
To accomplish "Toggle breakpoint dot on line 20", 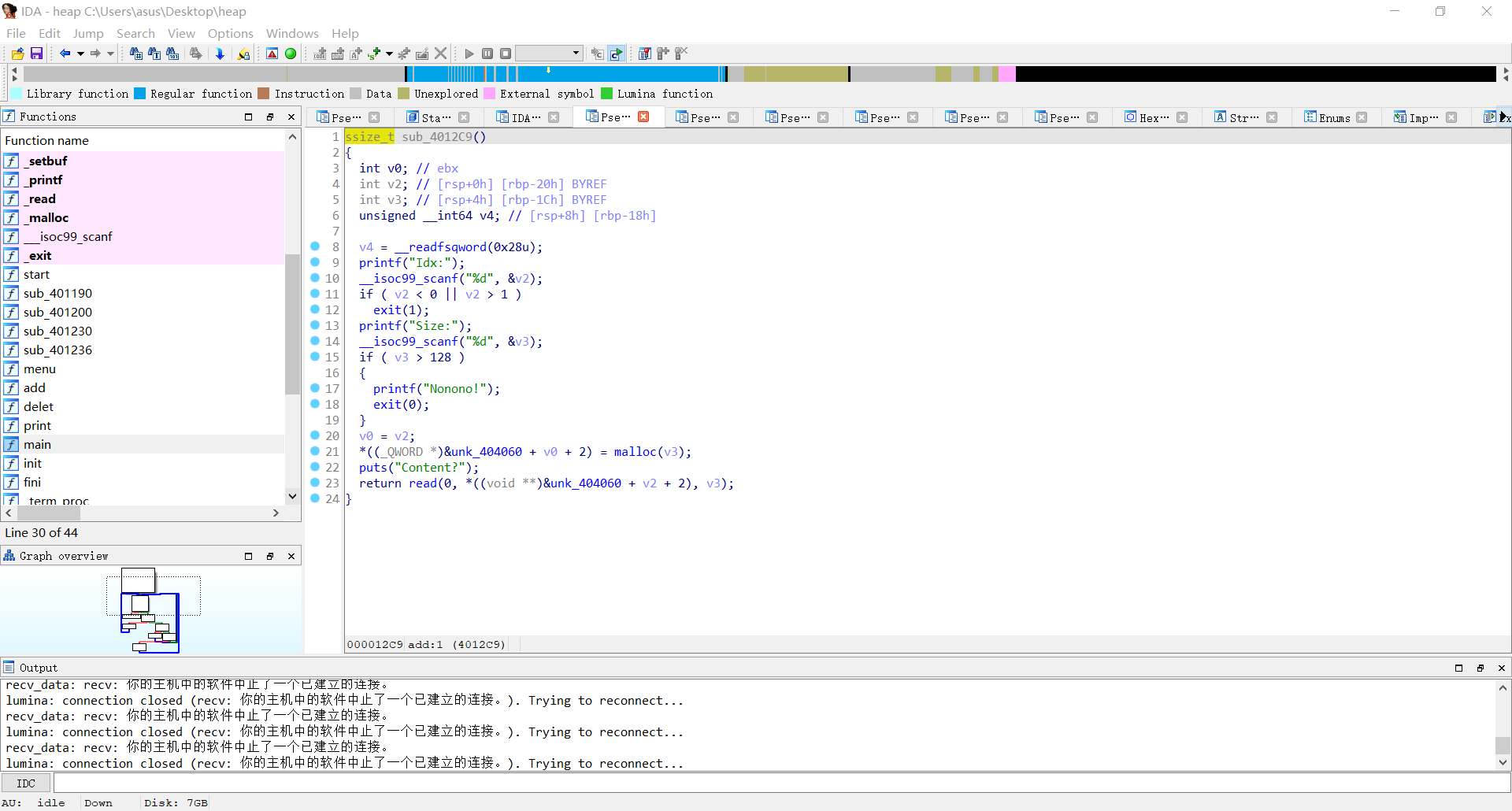I will point(315,435).
